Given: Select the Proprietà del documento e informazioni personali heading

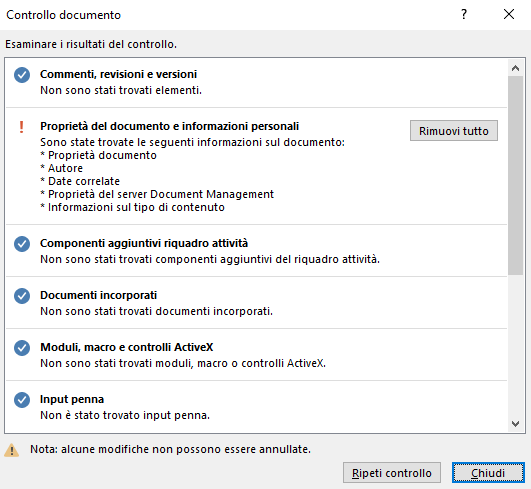Looking at the screenshot, I should 169,126.
